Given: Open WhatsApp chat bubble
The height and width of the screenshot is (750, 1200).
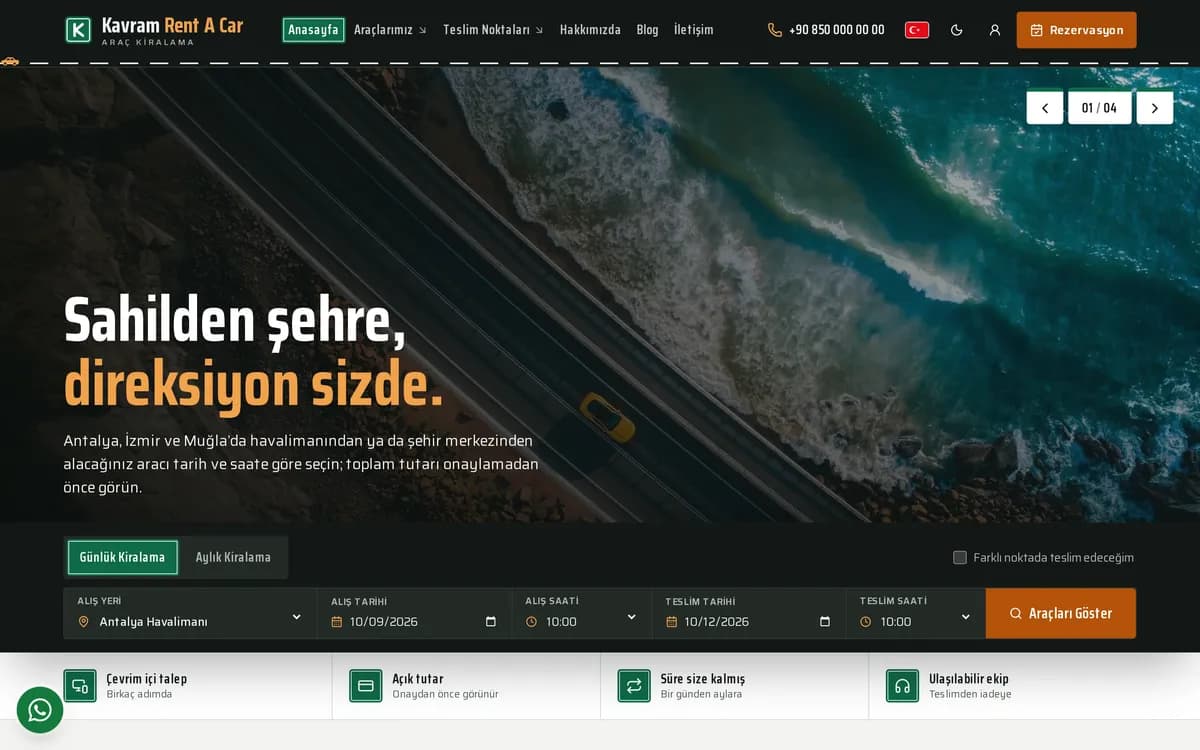Looking at the screenshot, I should coord(40,710).
